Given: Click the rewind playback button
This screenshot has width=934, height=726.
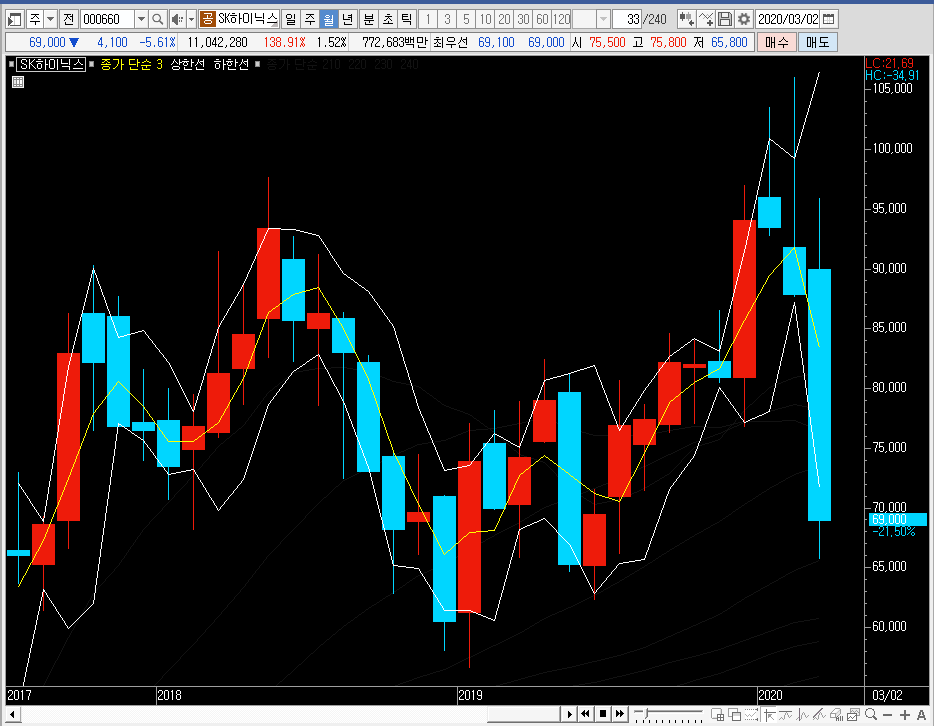Looking at the screenshot, I should 586,713.
